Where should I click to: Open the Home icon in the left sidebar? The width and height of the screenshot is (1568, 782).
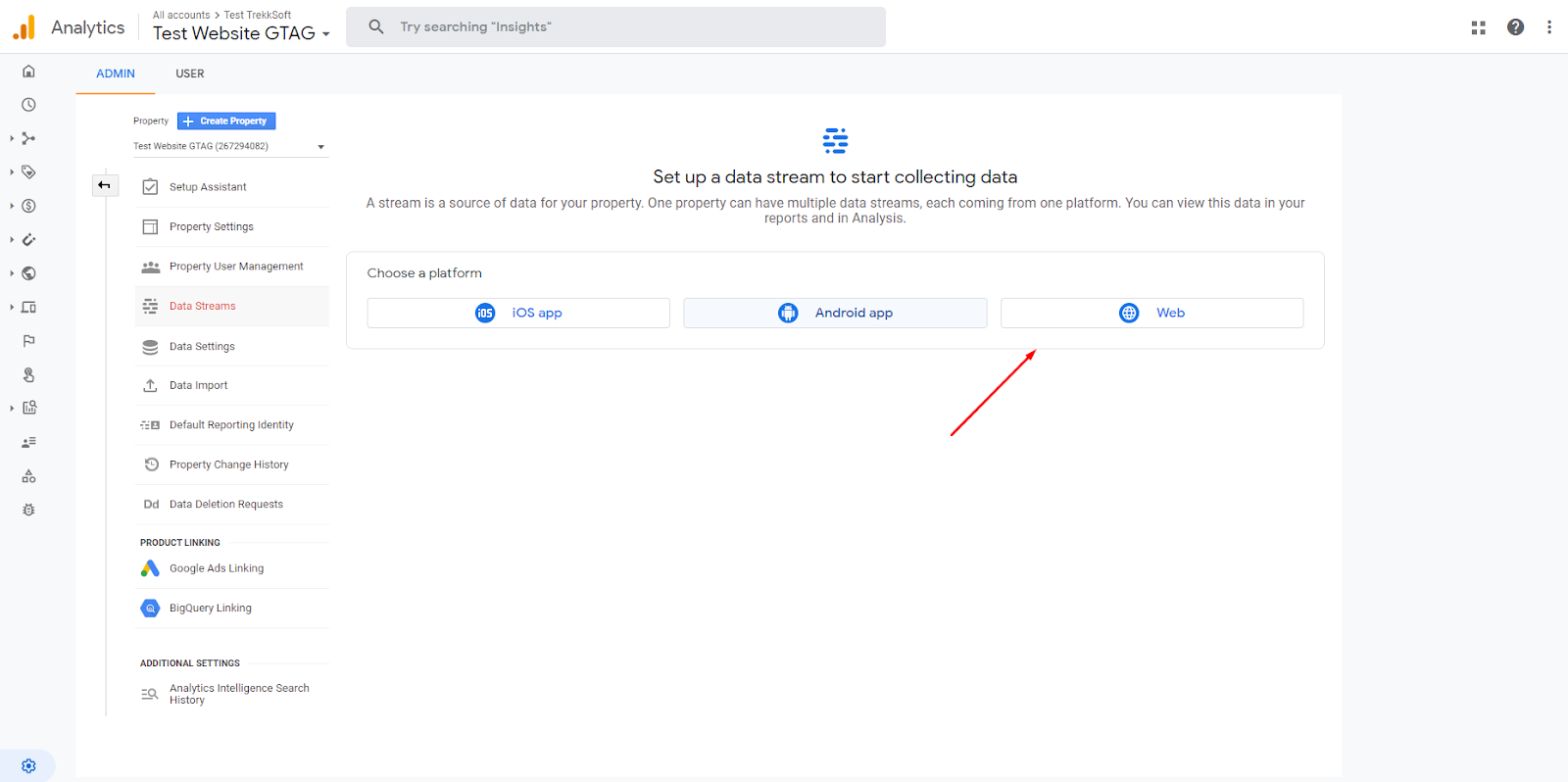(x=28, y=71)
